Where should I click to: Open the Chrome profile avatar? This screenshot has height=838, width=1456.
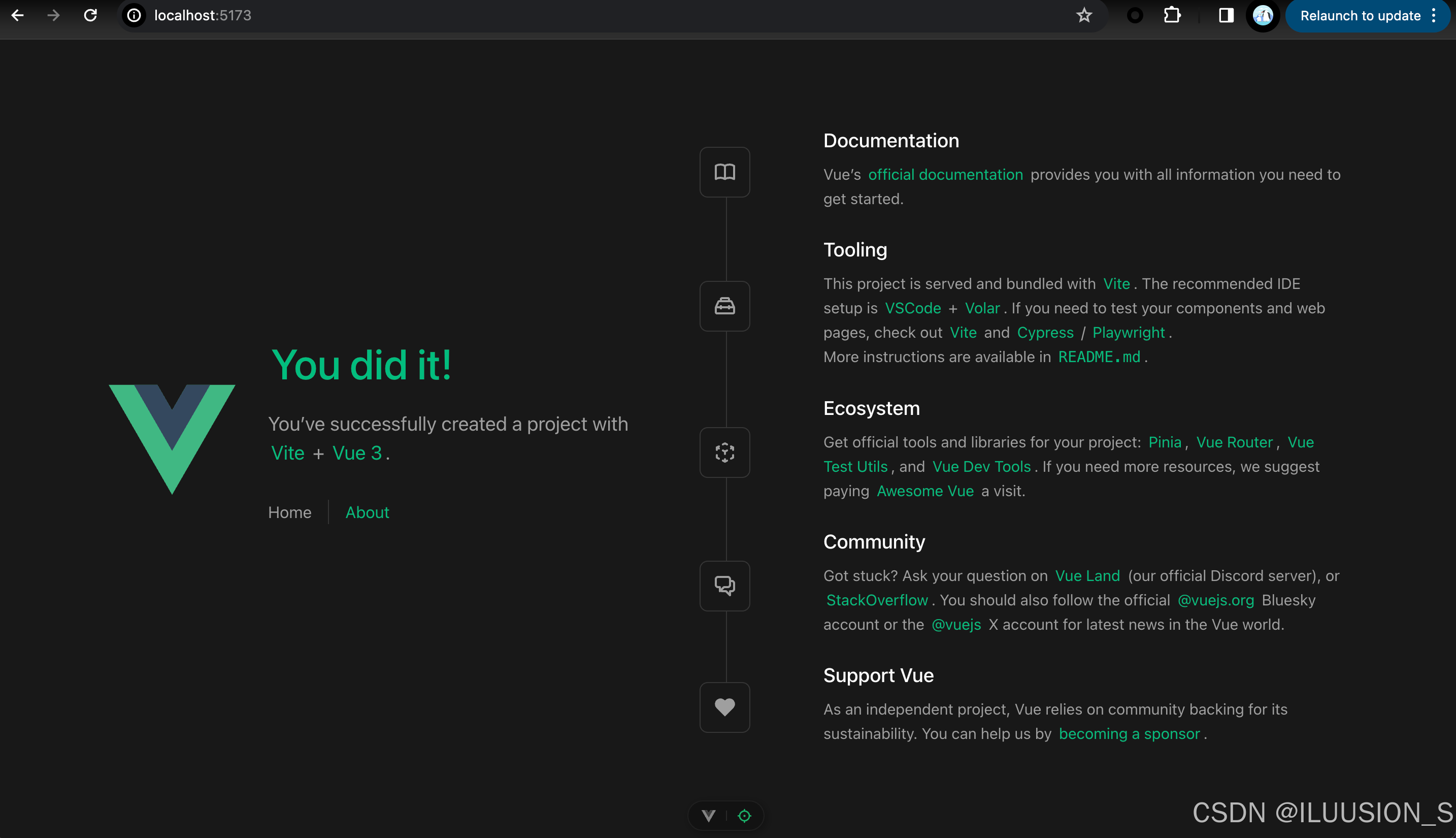[1262, 16]
